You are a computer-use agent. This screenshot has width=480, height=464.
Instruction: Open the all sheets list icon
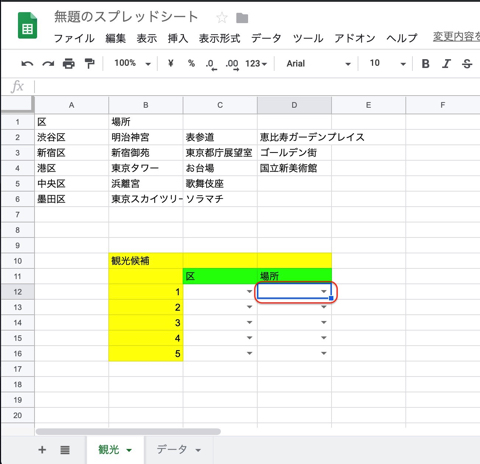click(65, 450)
